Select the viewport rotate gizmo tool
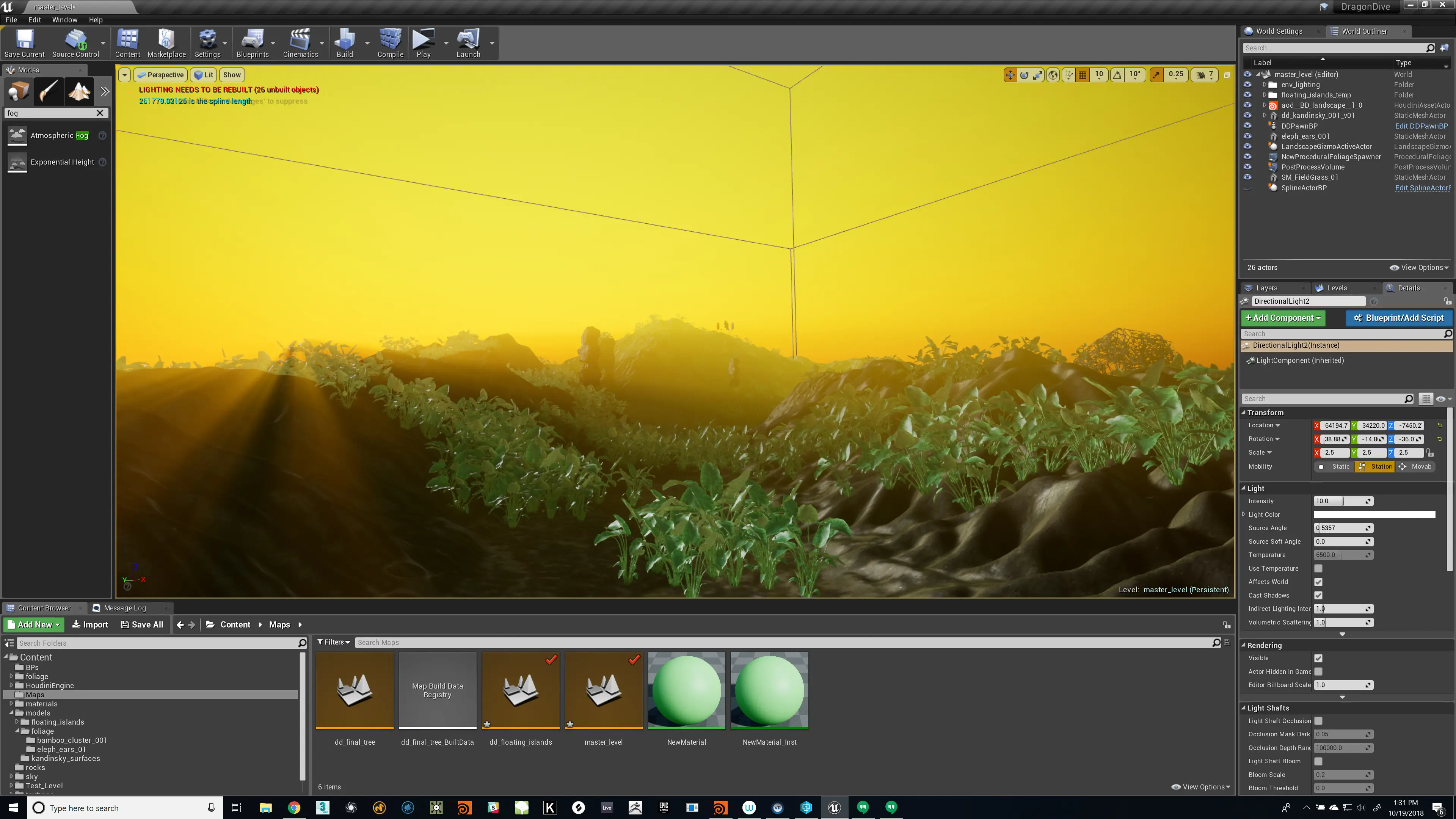 tap(1024, 75)
